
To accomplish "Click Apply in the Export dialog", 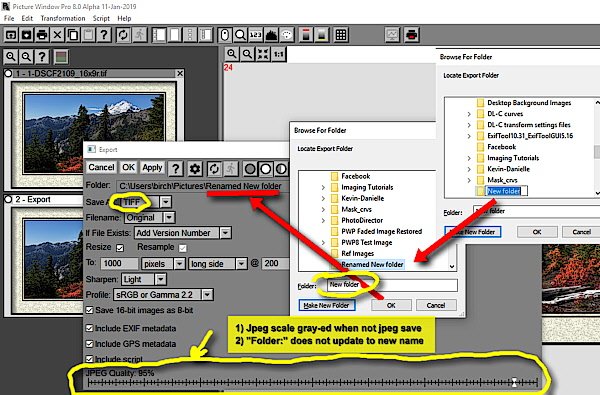I will pos(152,168).
